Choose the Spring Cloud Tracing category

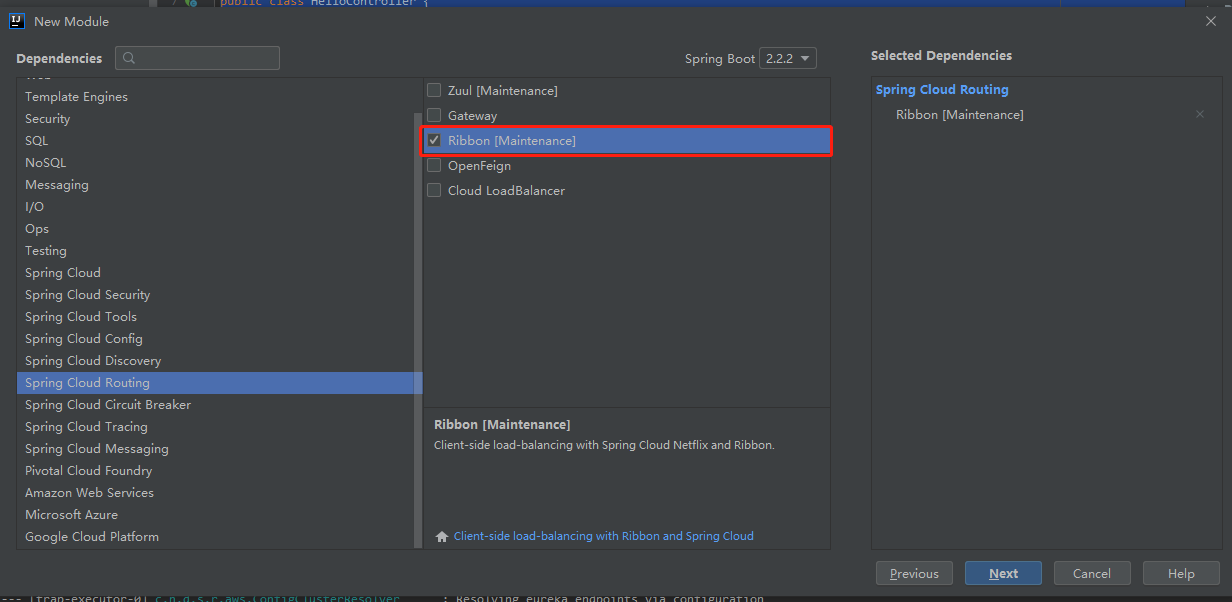215,427
